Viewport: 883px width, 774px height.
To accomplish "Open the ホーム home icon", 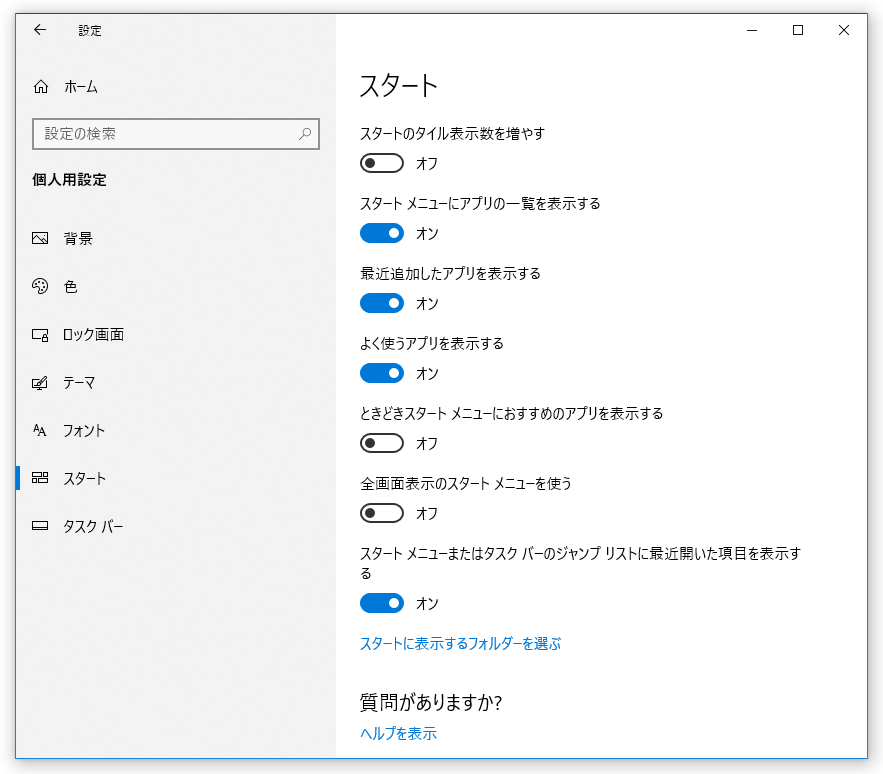I will pos(41,87).
